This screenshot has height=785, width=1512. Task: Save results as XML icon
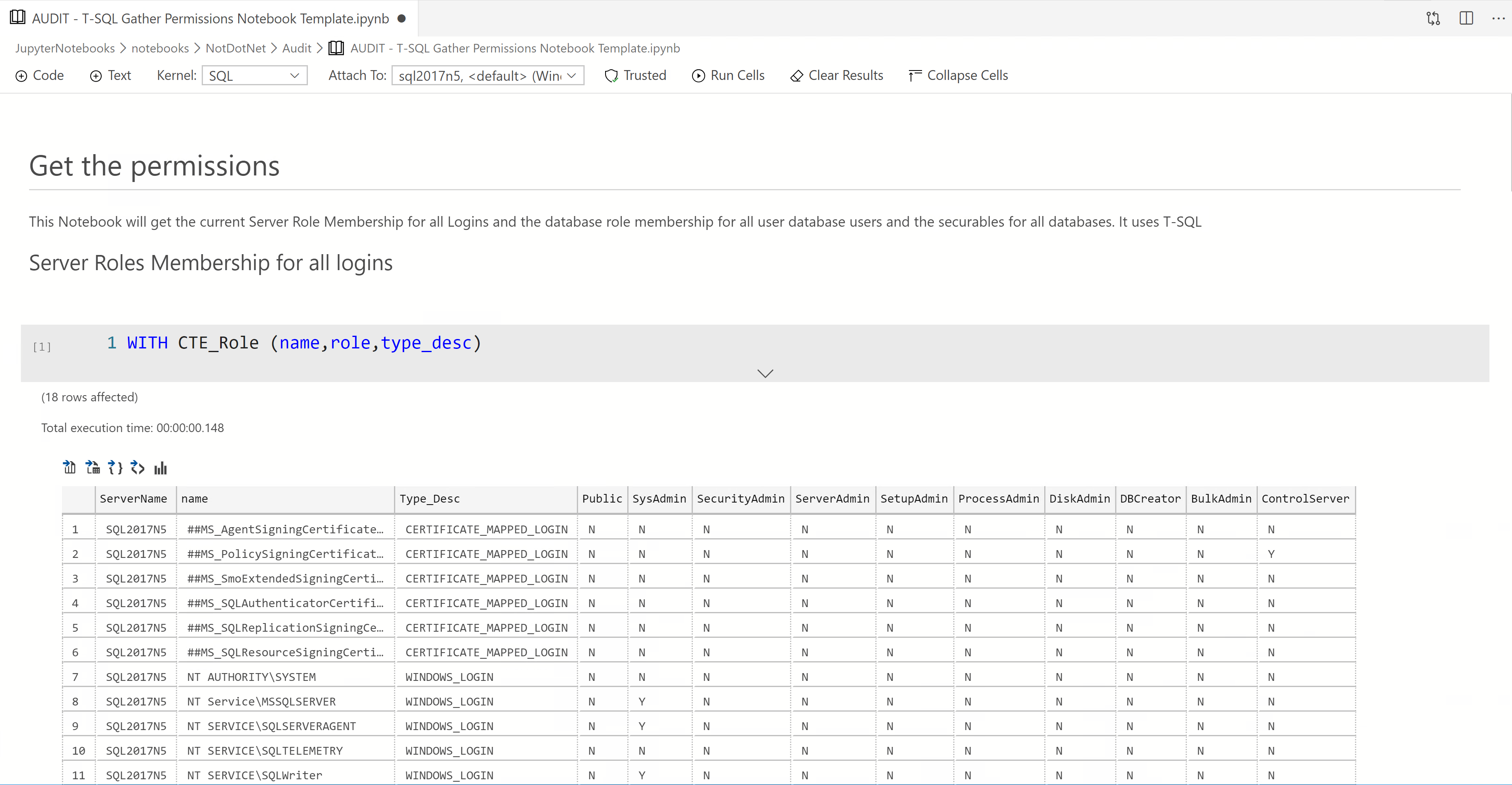coord(137,467)
